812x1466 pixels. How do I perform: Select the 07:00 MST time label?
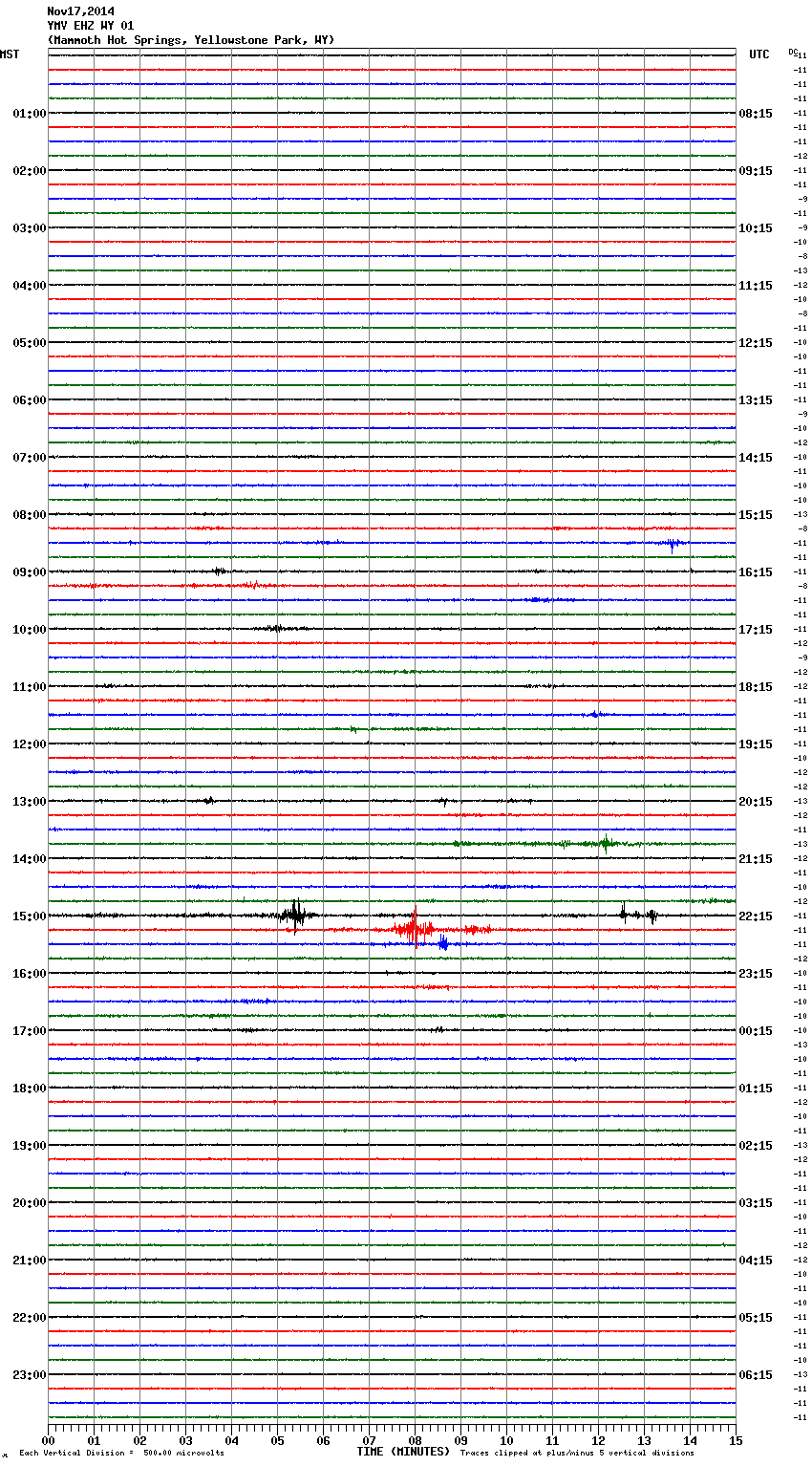click(x=29, y=458)
